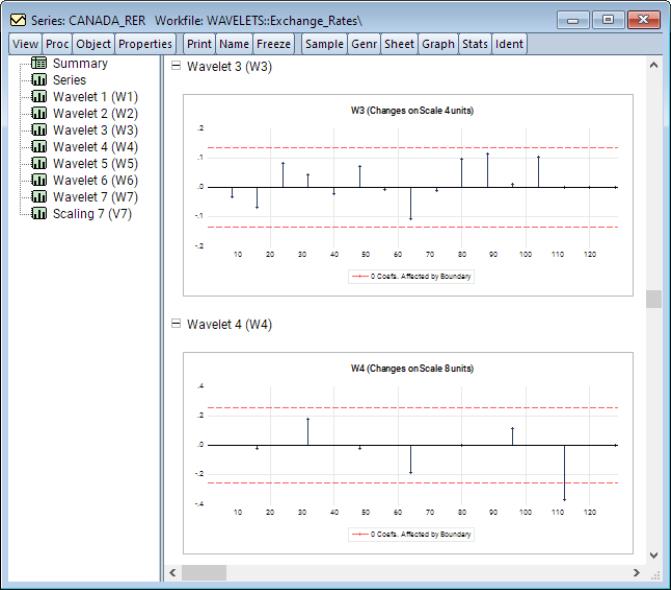
Task: Collapse the Wavelet 4 (W4) section
Action: (x=176, y=325)
